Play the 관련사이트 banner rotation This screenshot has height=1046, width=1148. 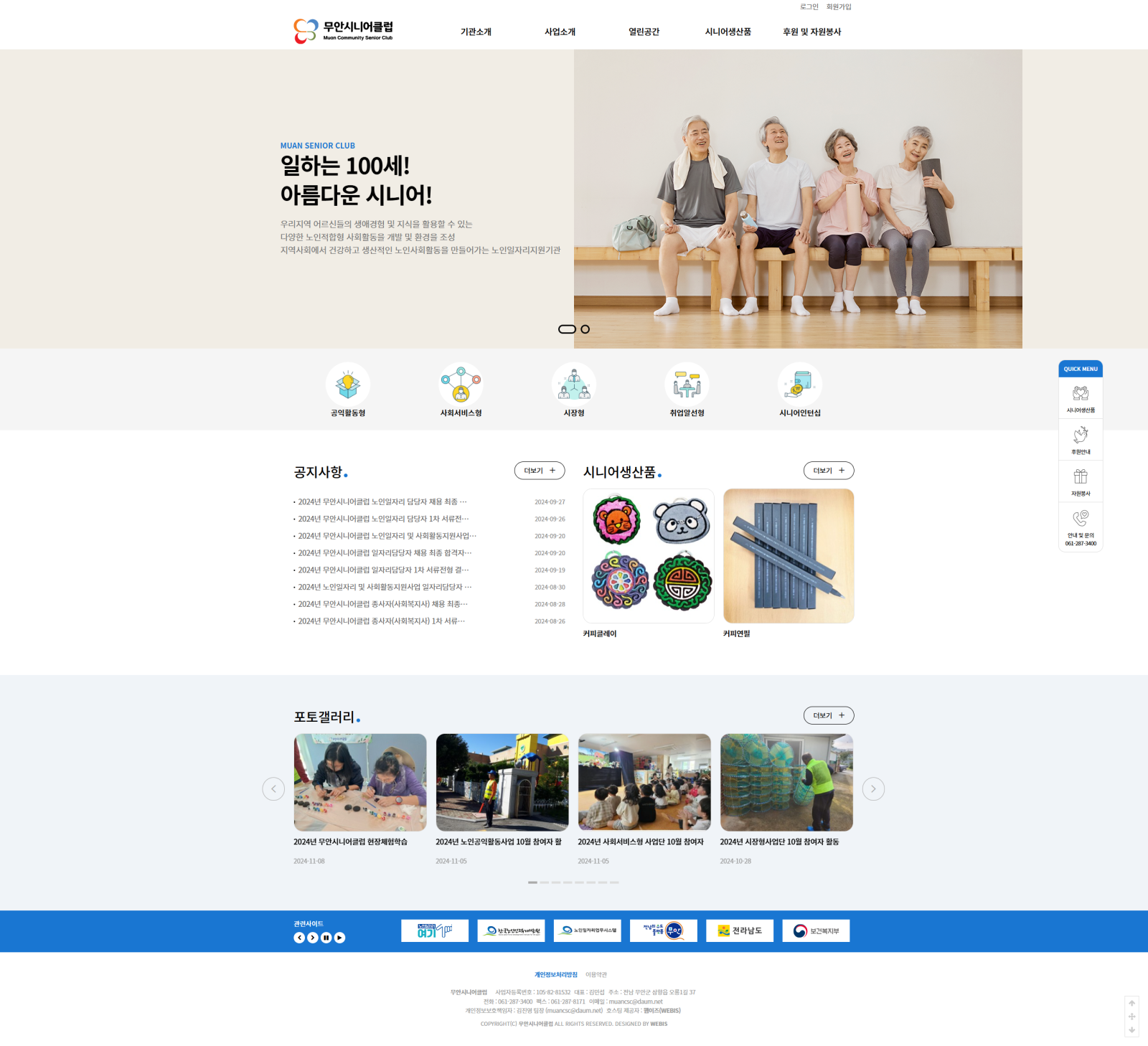tap(339, 938)
